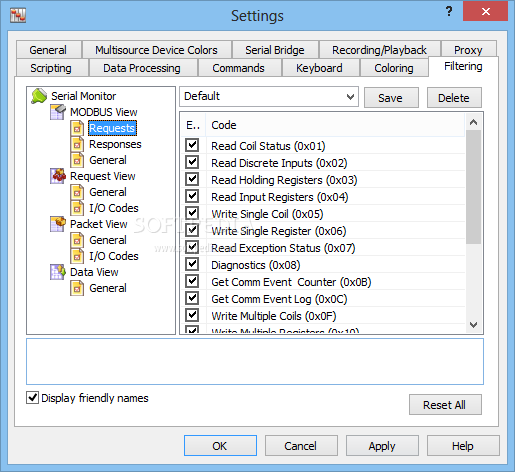Click the application icon in title bar
The image size is (515, 472).
(x=18, y=16)
